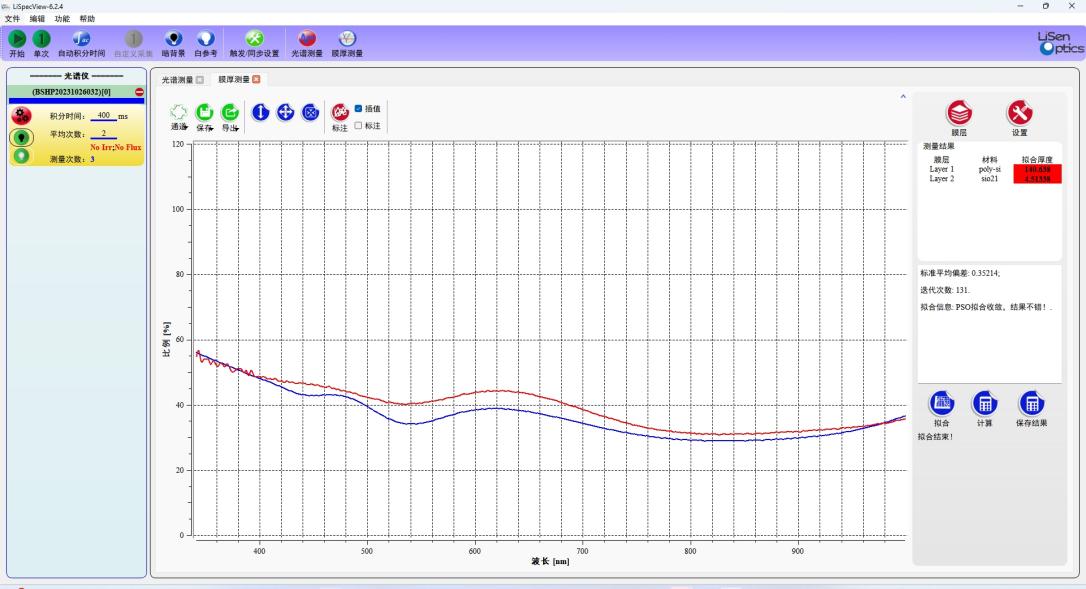Click the vertical auto-scale blue icon
This screenshot has width=1086, height=589.
pos(260,112)
